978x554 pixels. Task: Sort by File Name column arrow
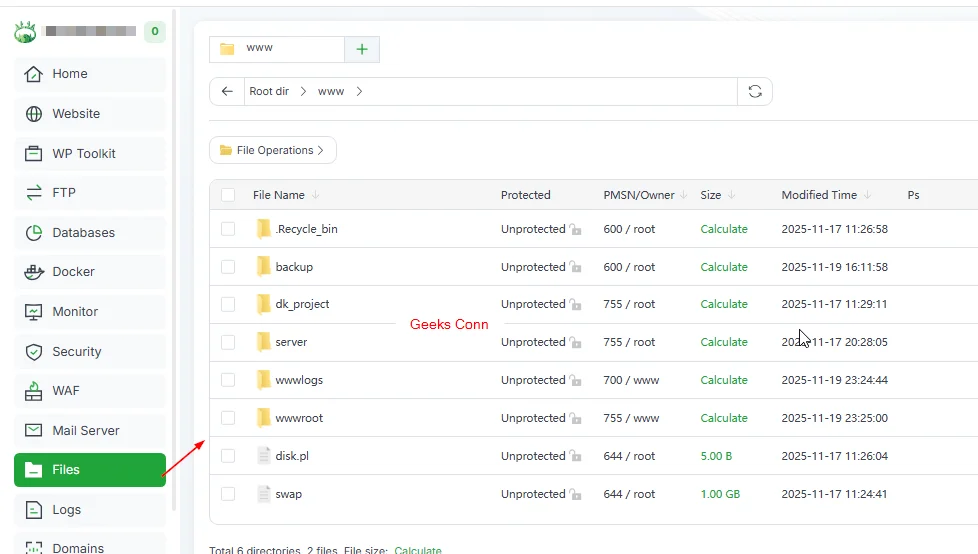click(316, 195)
